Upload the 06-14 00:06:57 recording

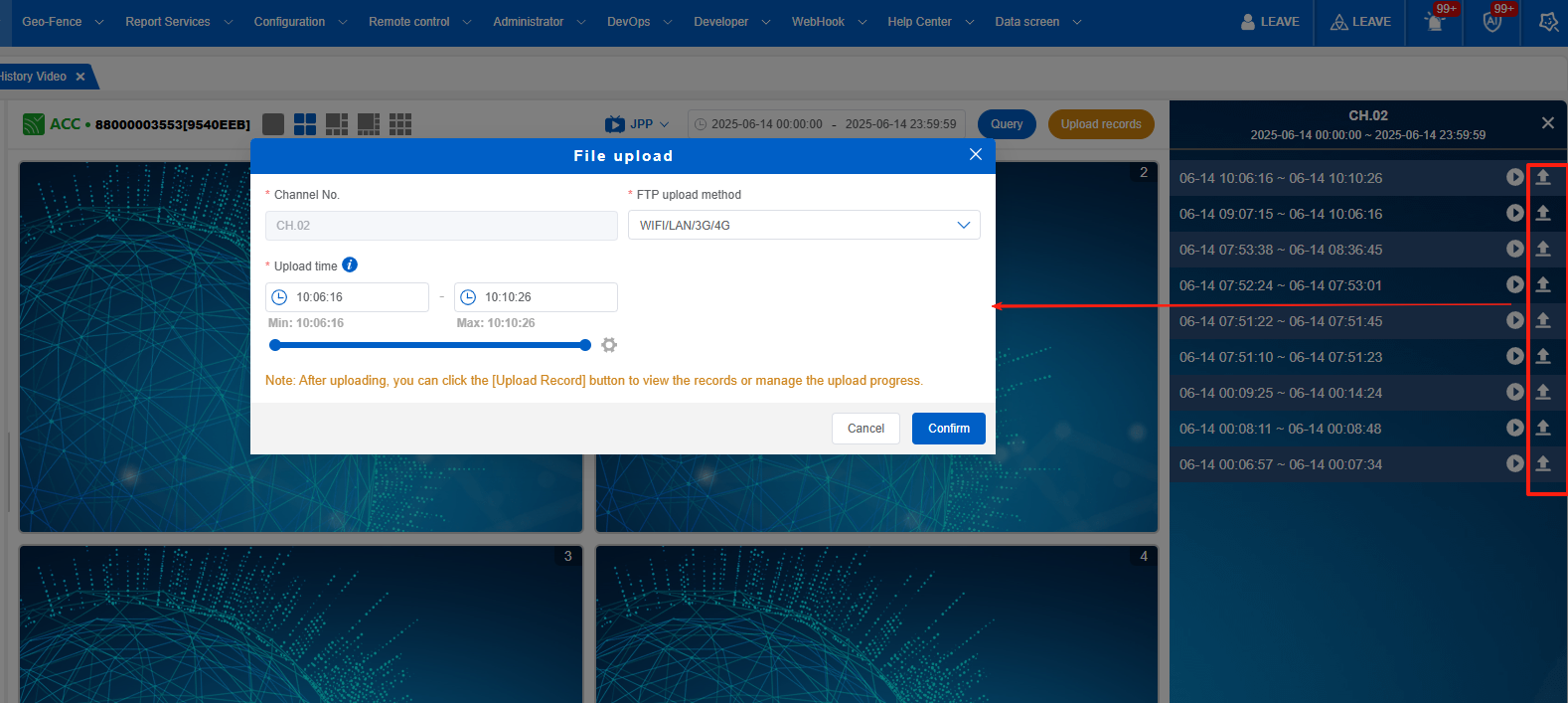[x=1543, y=463]
